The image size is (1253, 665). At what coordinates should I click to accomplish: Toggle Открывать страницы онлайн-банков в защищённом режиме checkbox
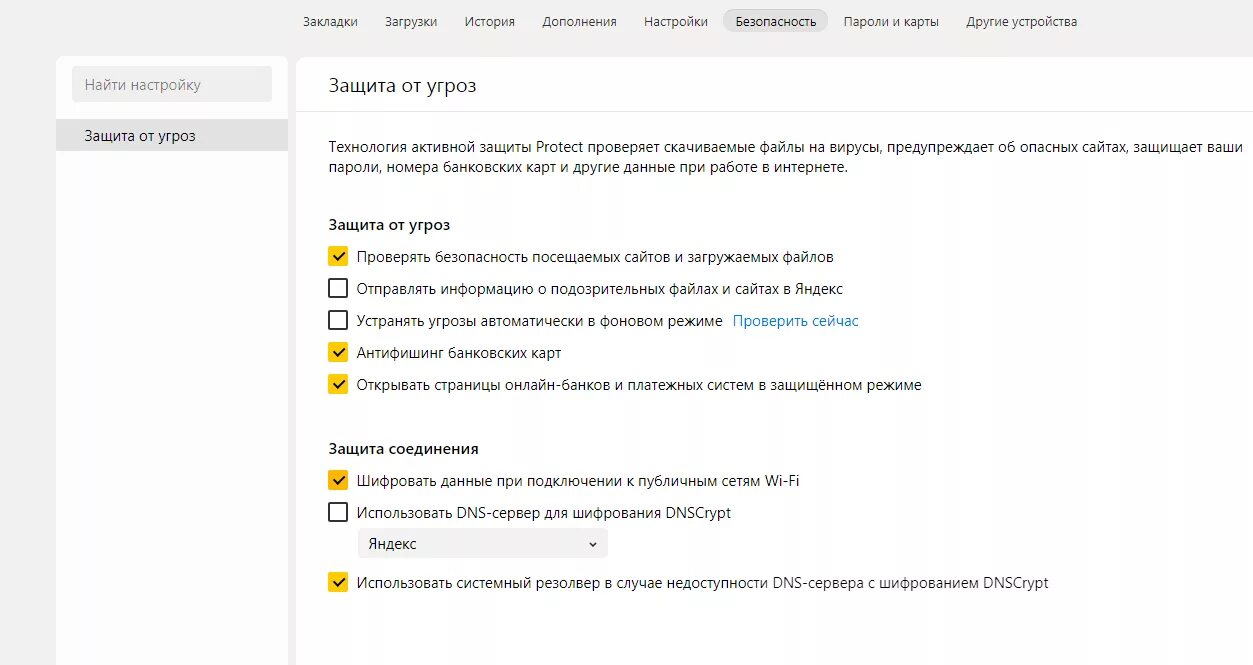[x=338, y=385]
